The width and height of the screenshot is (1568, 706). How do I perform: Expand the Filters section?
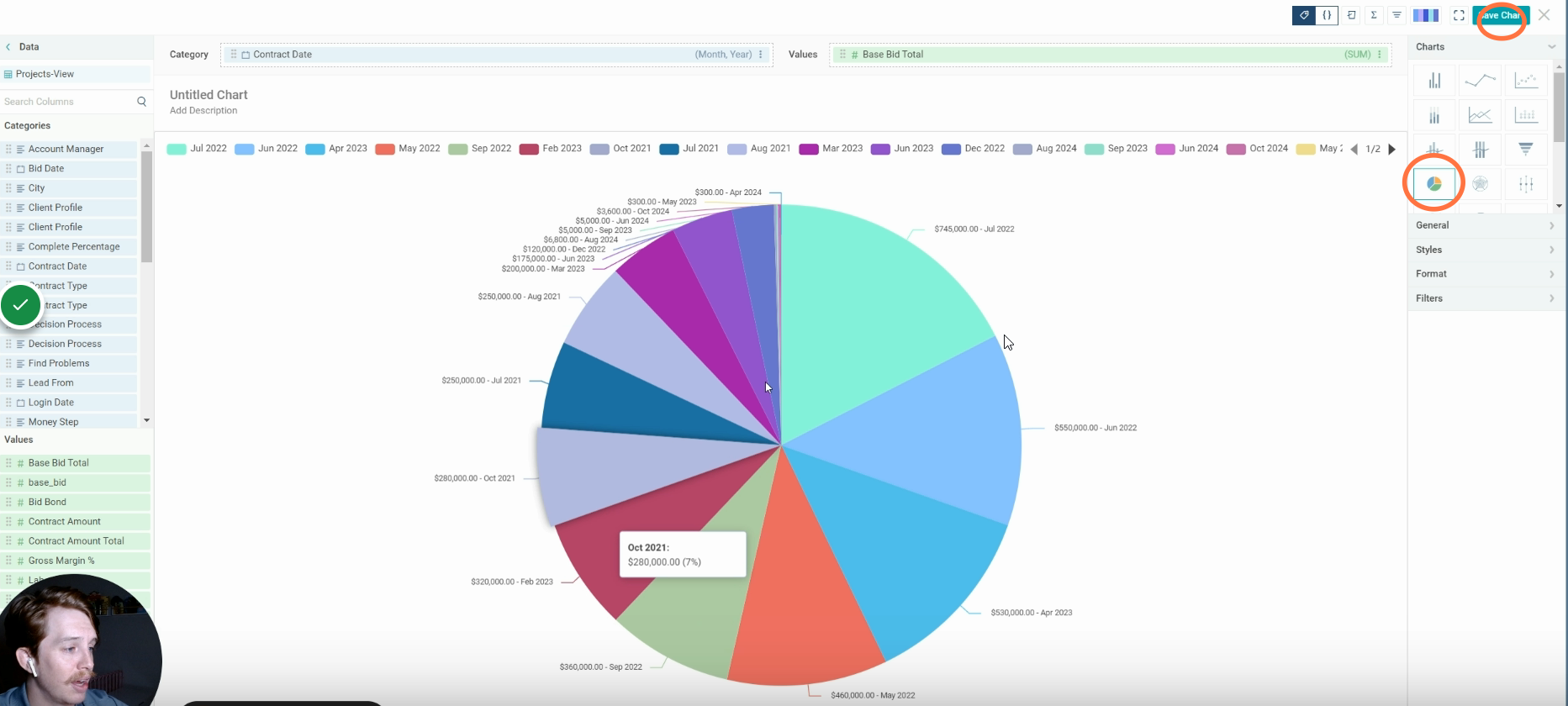pos(1486,298)
